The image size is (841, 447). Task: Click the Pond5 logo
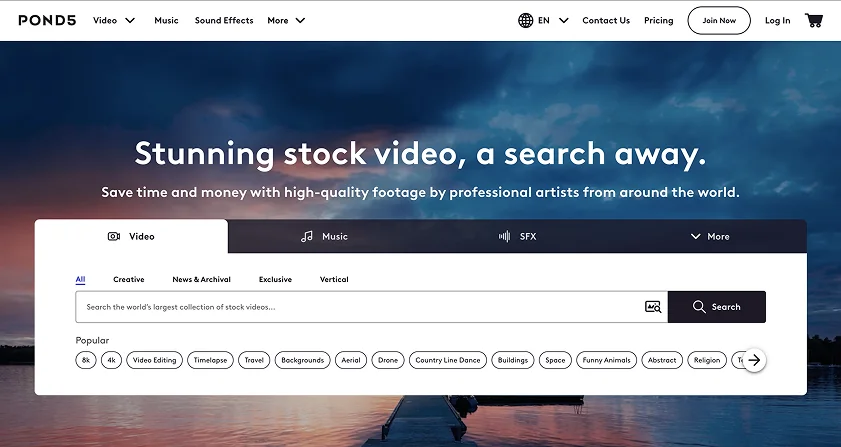click(x=47, y=20)
